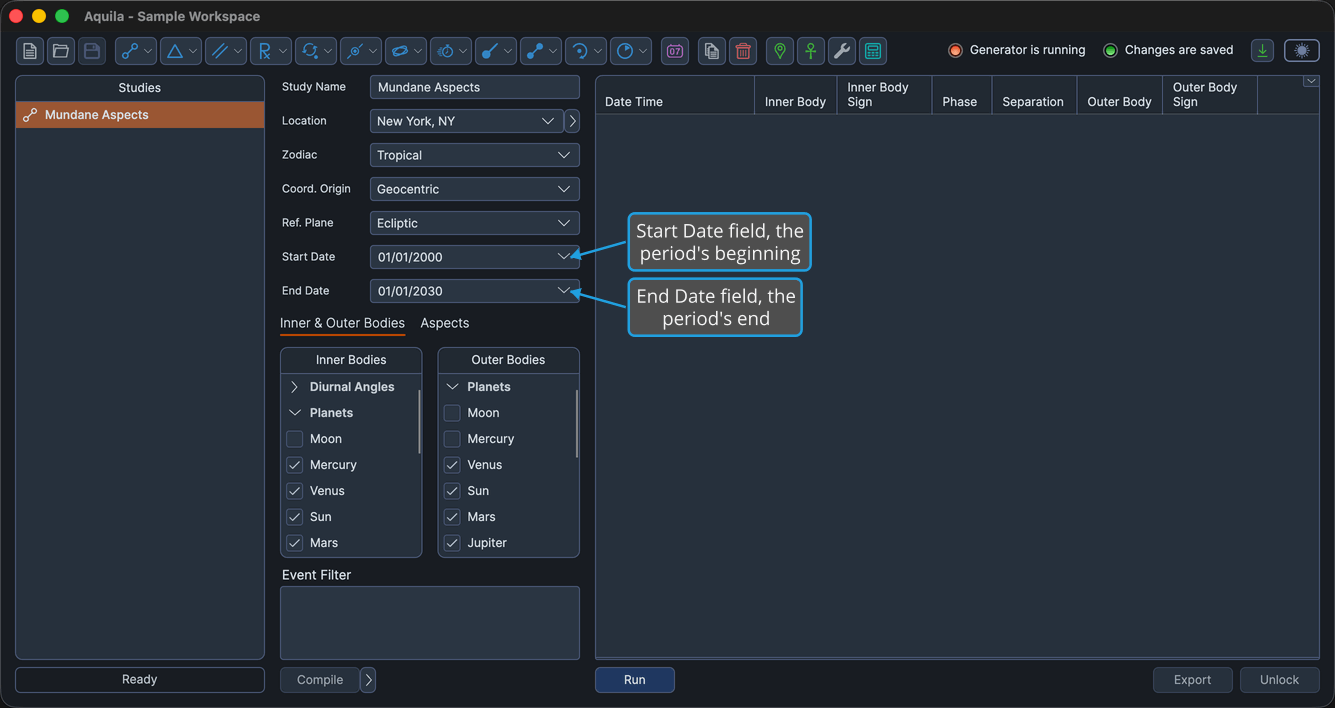1335x708 pixels.
Task: Open the Coord. Origin dropdown set to Geocentric
Action: pos(474,189)
